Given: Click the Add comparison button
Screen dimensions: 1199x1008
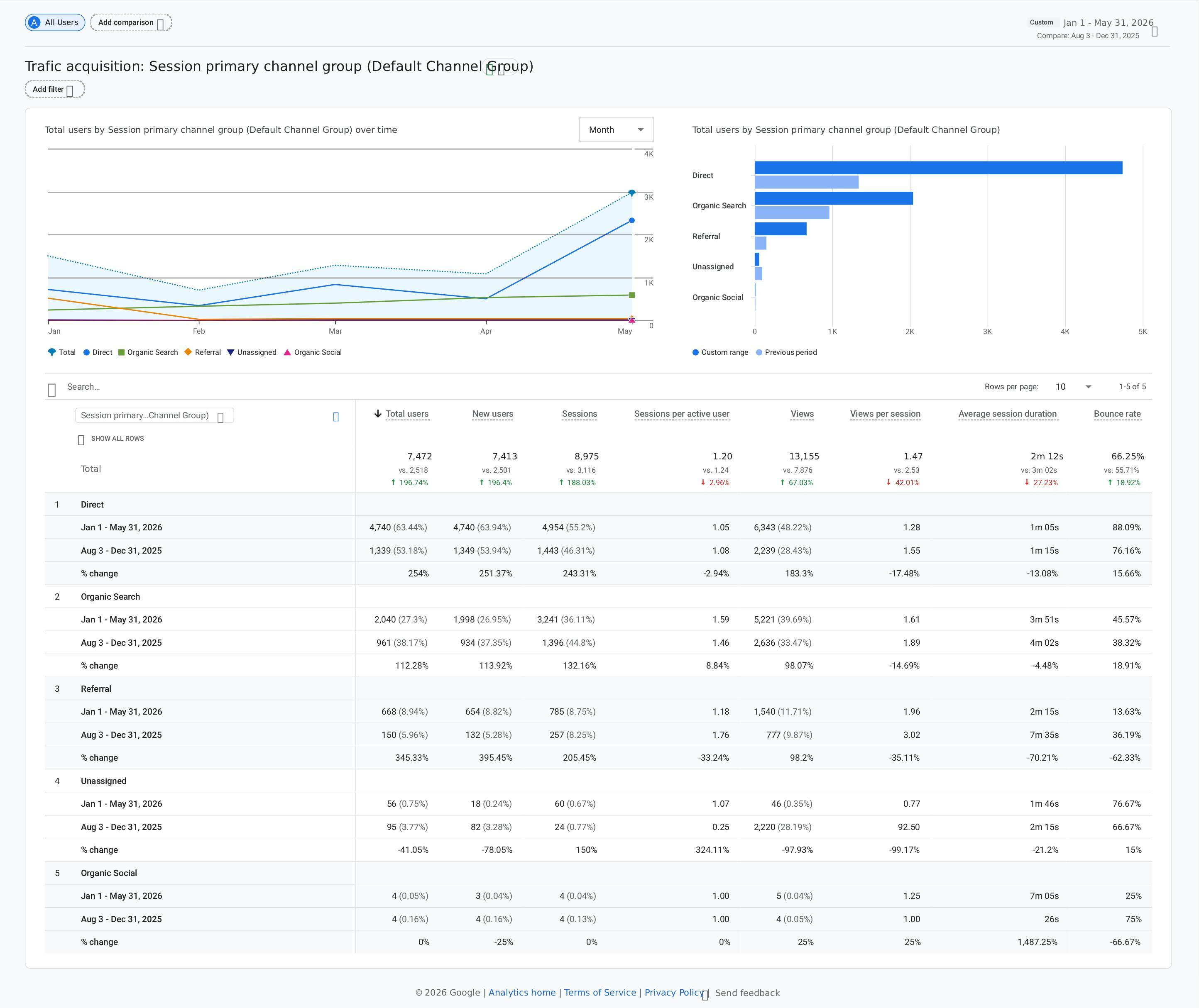Looking at the screenshot, I should click(131, 22).
